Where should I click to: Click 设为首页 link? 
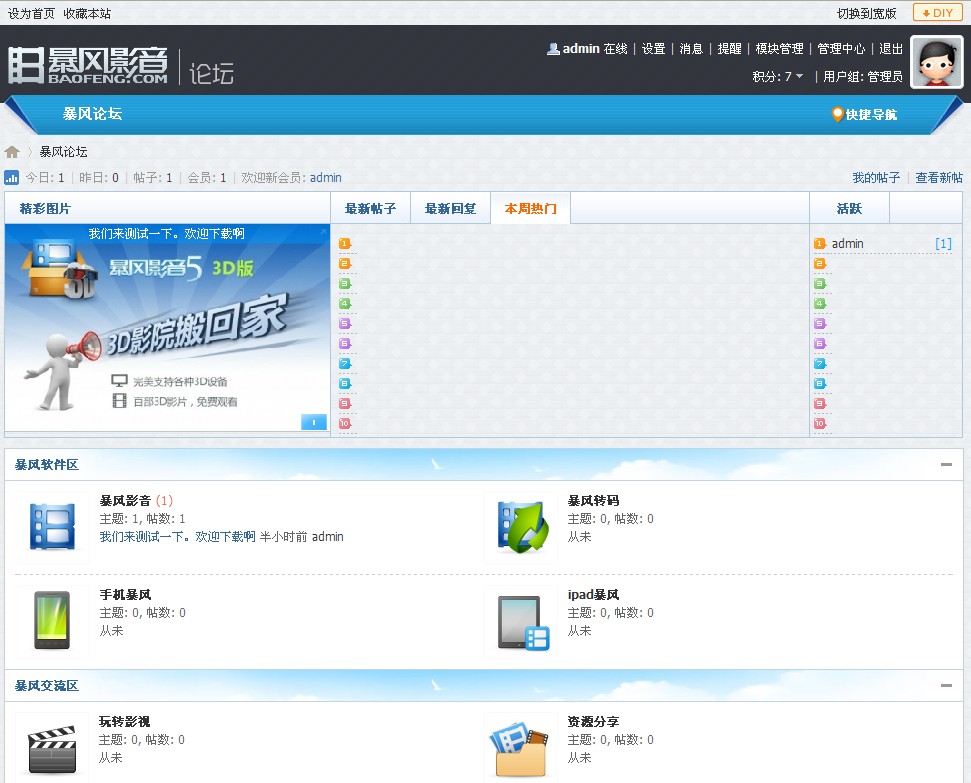pyautogui.click(x=31, y=14)
